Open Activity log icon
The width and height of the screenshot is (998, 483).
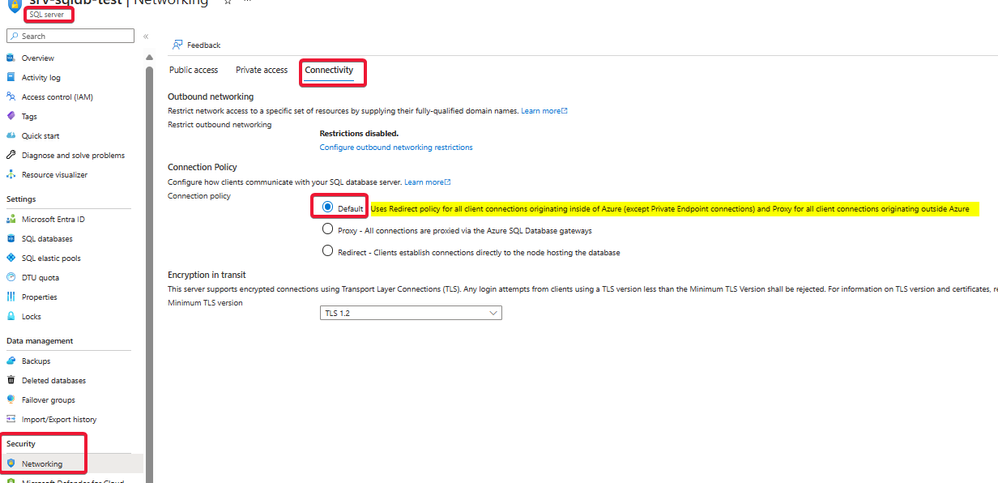pos(10,78)
